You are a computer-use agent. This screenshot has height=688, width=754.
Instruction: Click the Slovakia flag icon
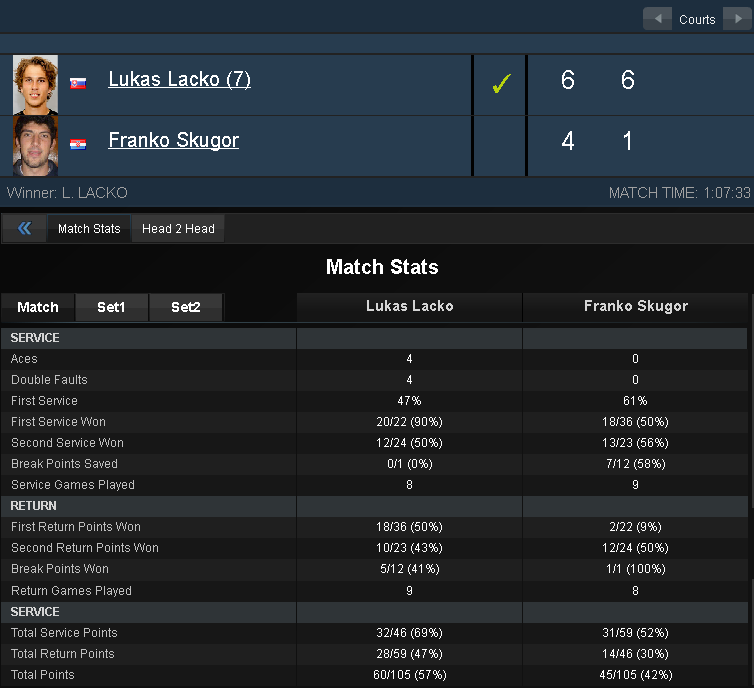78,83
